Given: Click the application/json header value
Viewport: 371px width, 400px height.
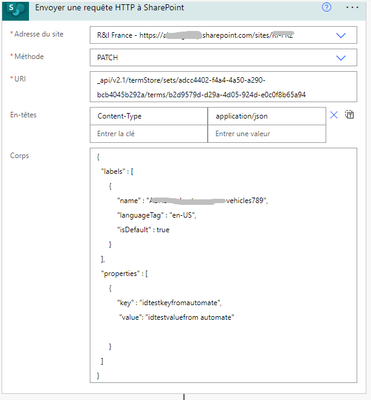Looking at the screenshot, I should click(267, 116).
